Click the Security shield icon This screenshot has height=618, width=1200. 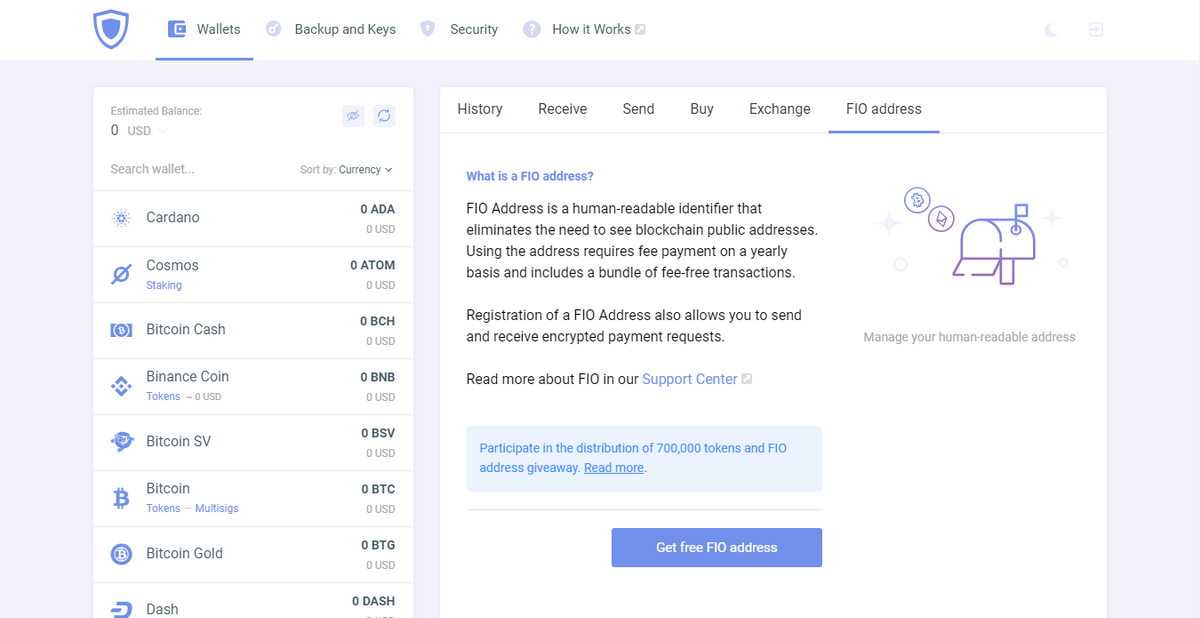428,29
